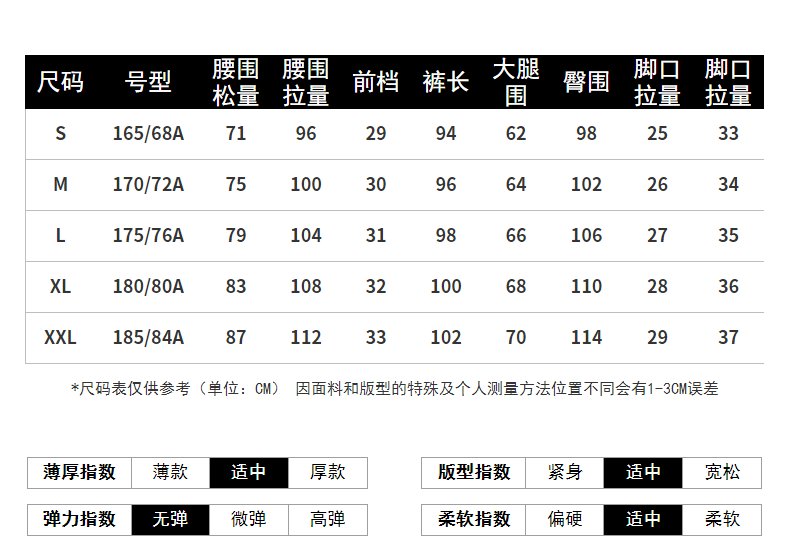Choose 宽松 under 版型指数
This screenshot has width=790, height=536.
point(722,473)
